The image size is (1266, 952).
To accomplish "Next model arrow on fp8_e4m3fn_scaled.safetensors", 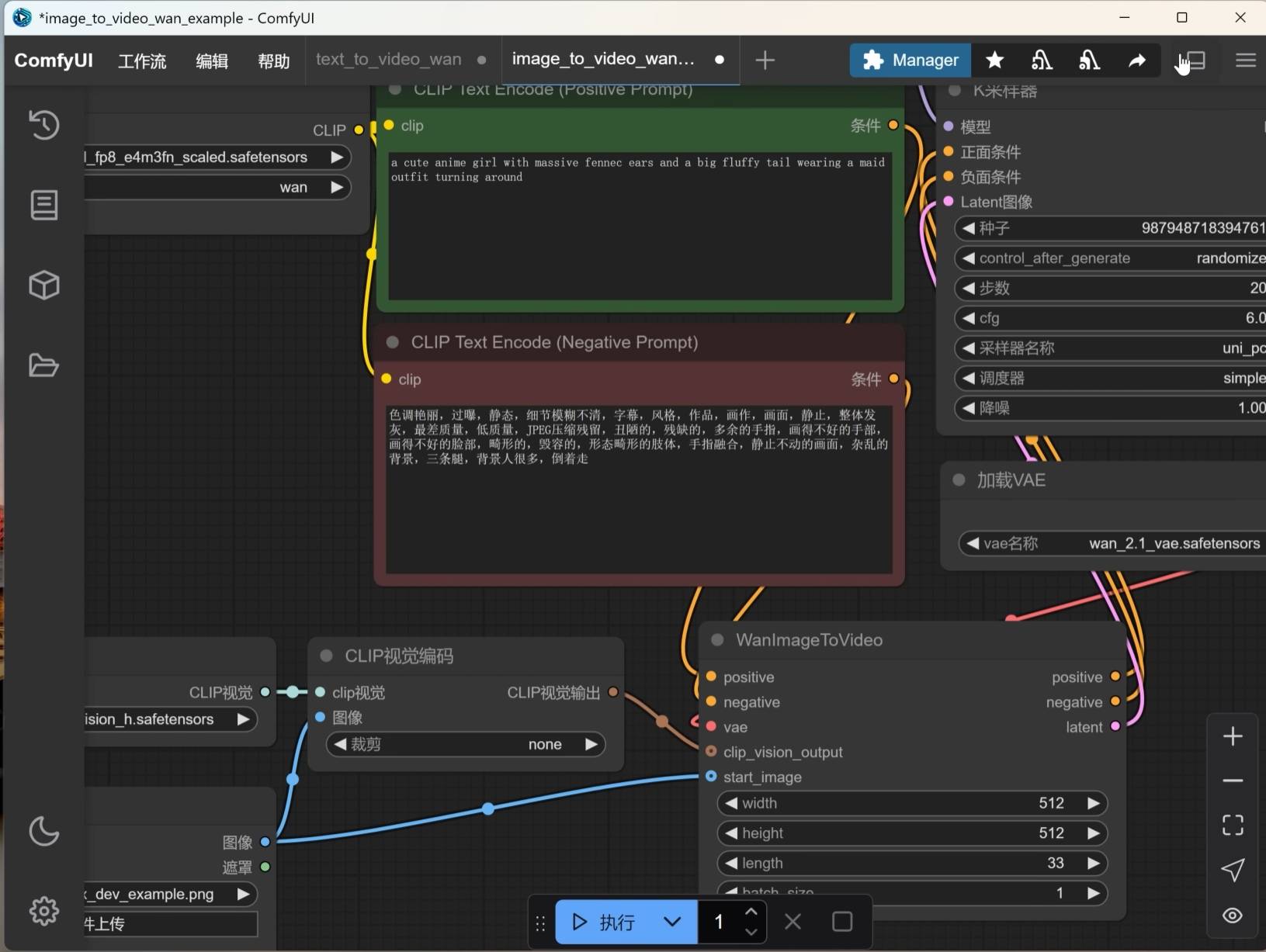I will tap(337, 157).
